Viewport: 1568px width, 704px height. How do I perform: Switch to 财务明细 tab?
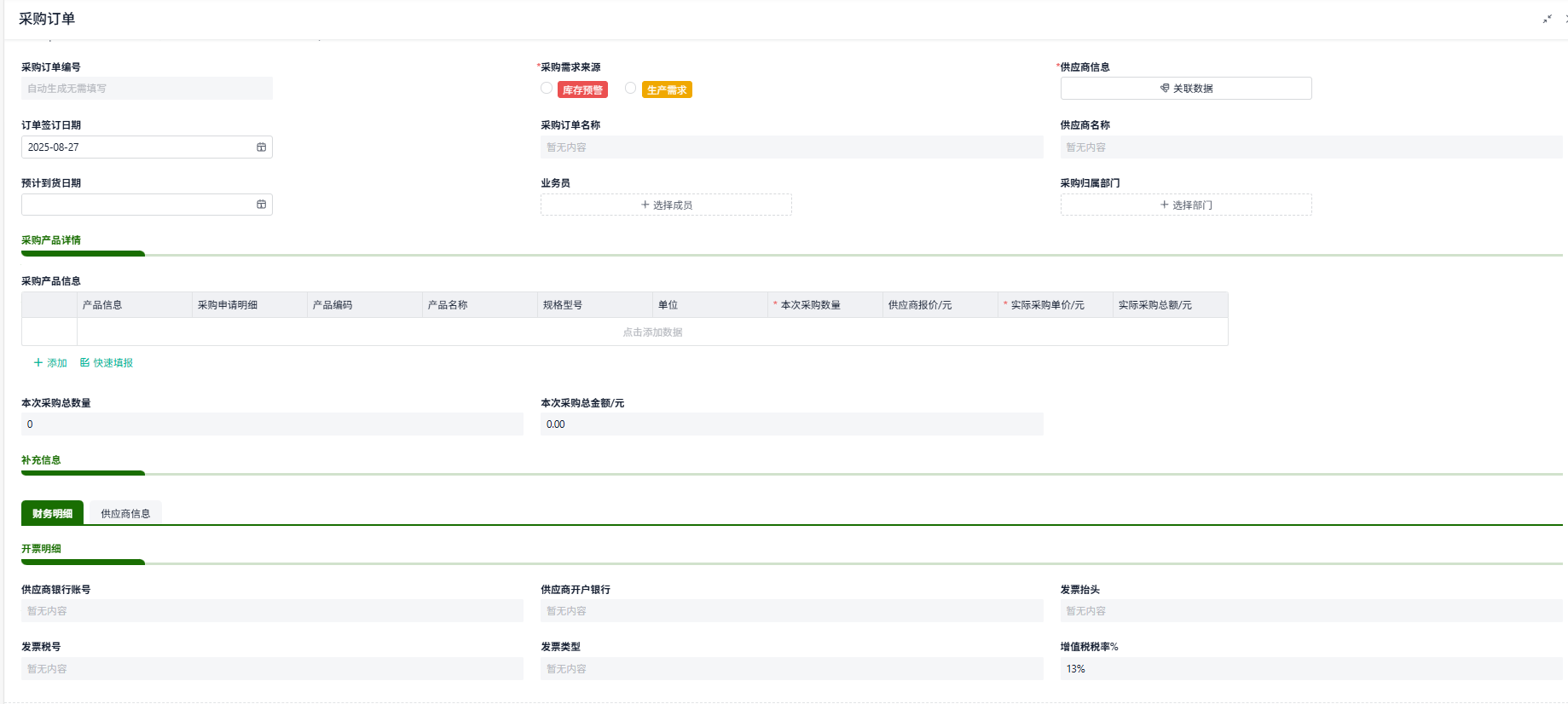[x=52, y=513]
